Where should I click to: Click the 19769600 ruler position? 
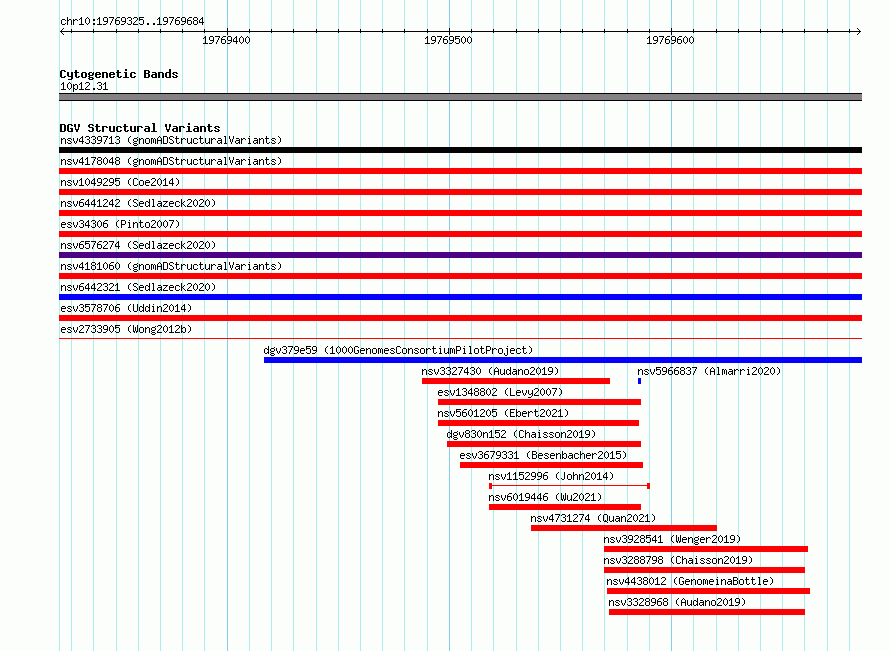click(x=670, y=40)
